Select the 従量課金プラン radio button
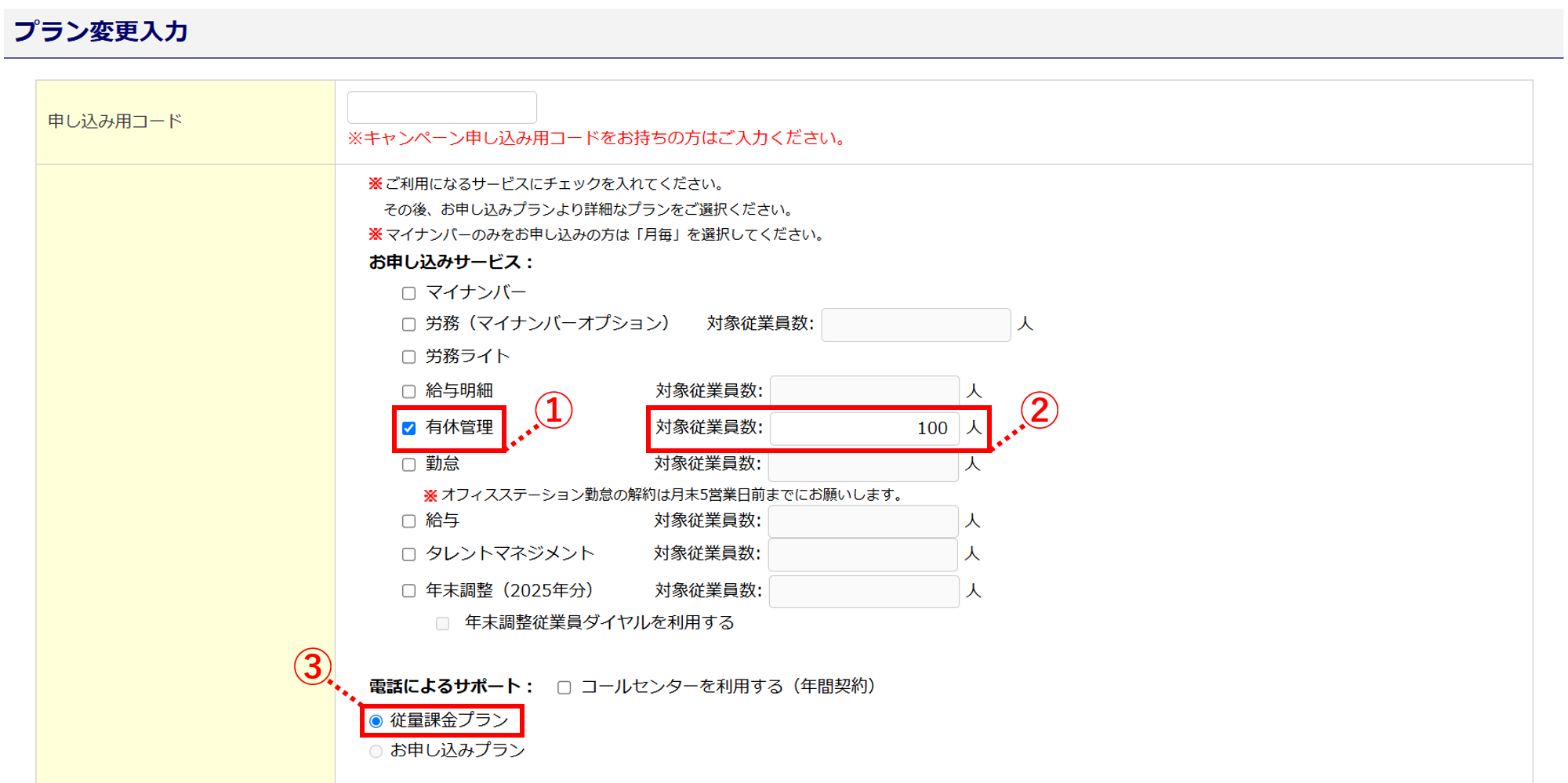 tap(376, 721)
